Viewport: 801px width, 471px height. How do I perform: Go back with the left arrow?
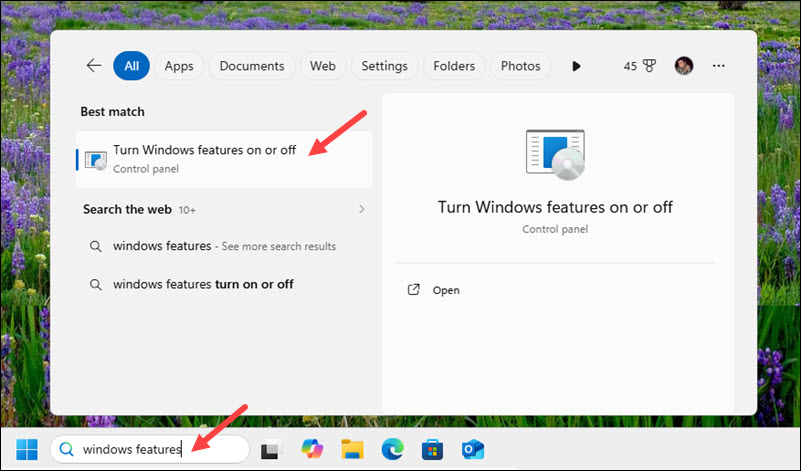tap(94, 65)
